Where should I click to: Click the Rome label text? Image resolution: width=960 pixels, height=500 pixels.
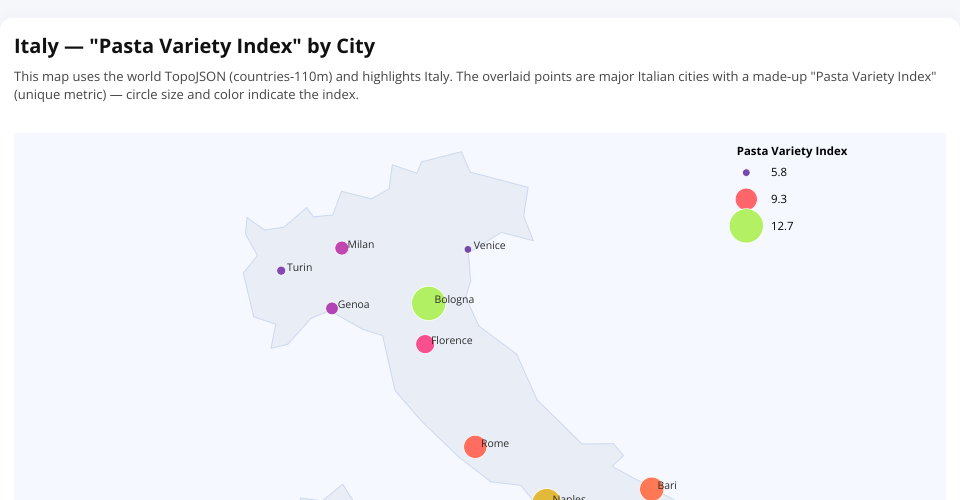(x=495, y=443)
